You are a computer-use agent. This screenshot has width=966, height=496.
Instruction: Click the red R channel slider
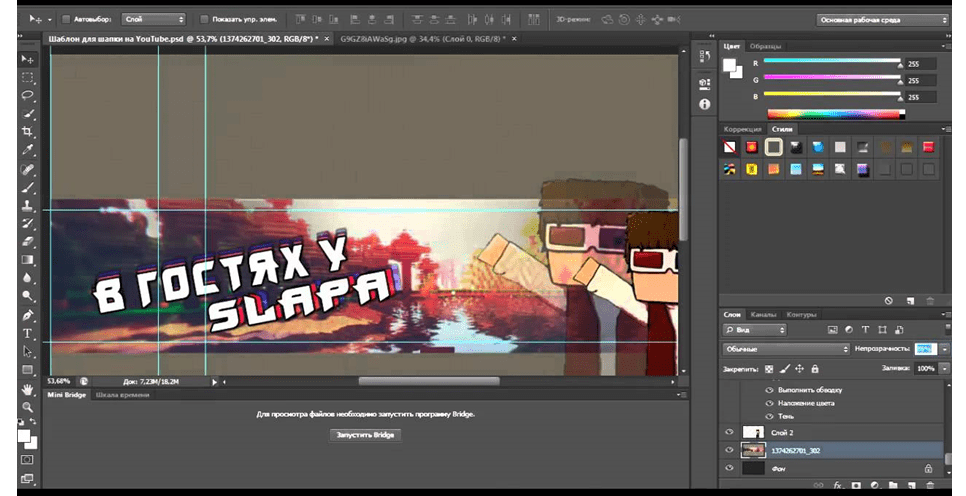[832, 61]
